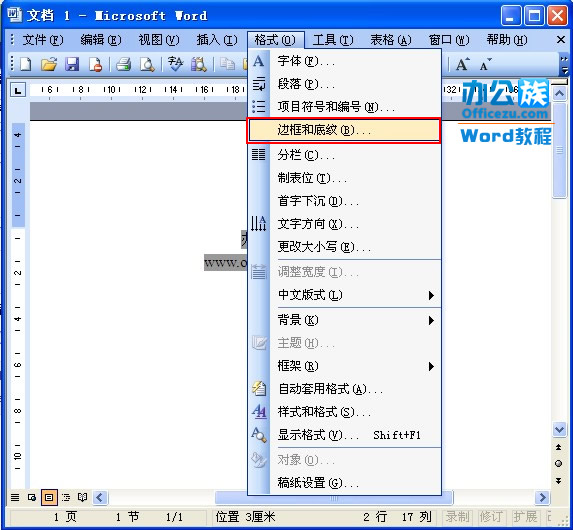
Task: Click the Open folder icon
Action: pyautogui.click(x=49, y=64)
